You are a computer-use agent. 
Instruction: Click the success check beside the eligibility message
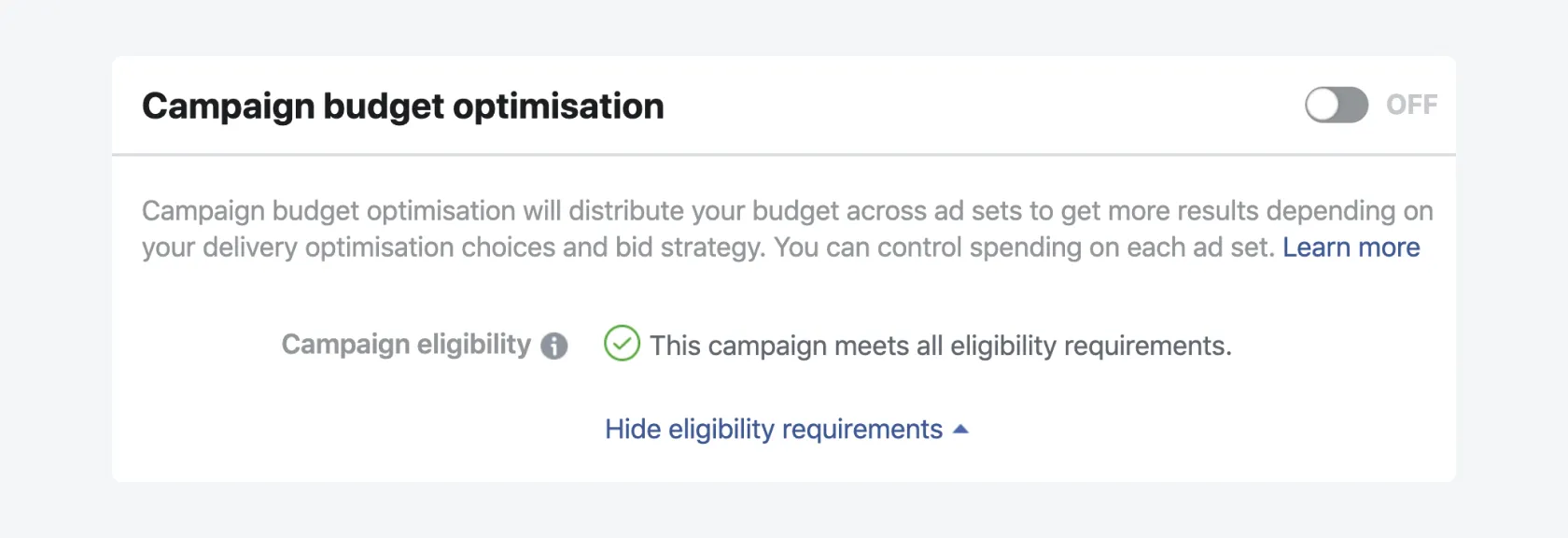[622, 345]
